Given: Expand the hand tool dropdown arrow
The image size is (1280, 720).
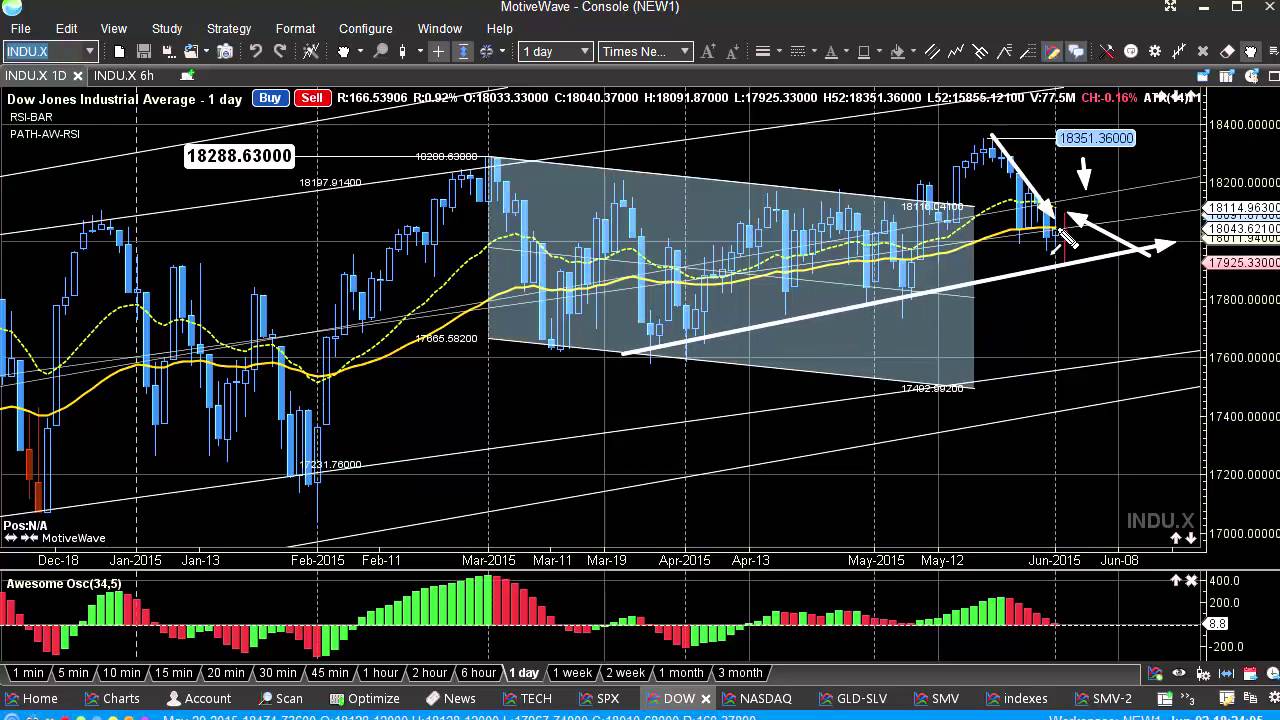Looking at the screenshot, I should click(360, 51).
